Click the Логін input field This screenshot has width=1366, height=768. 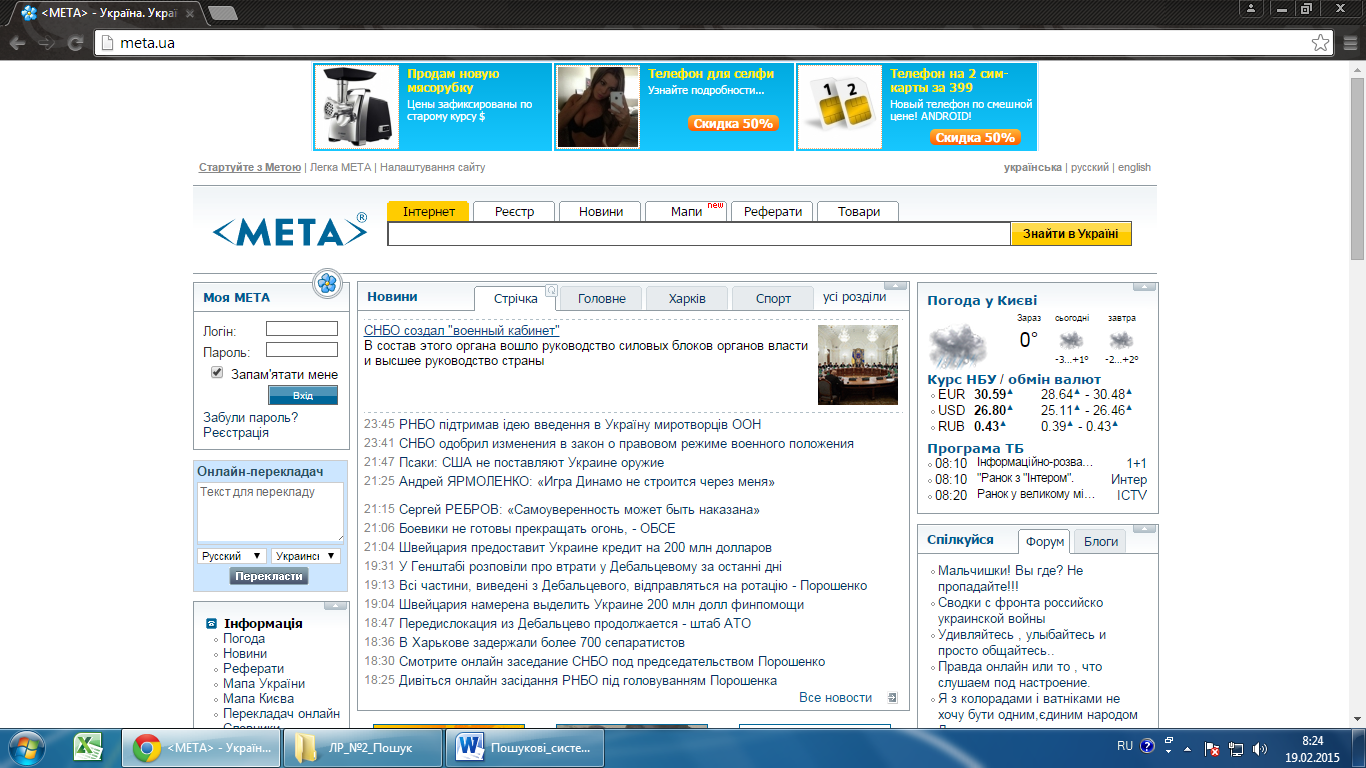pos(302,328)
